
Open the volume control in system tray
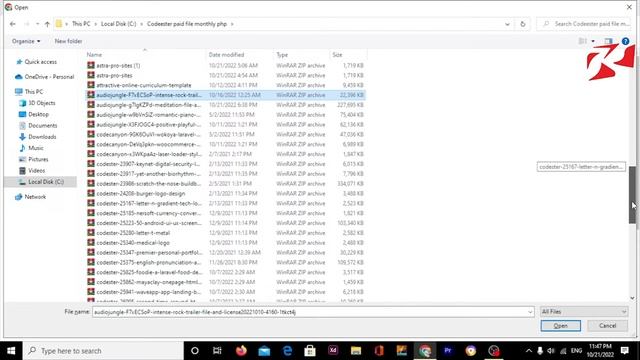click(551, 351)
